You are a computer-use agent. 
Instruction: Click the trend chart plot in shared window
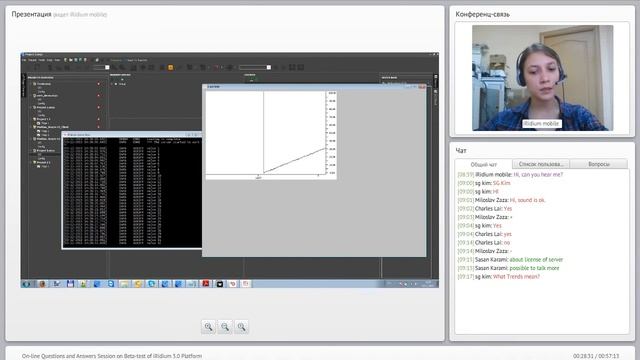pyautogui.click(x=271, y=135)
